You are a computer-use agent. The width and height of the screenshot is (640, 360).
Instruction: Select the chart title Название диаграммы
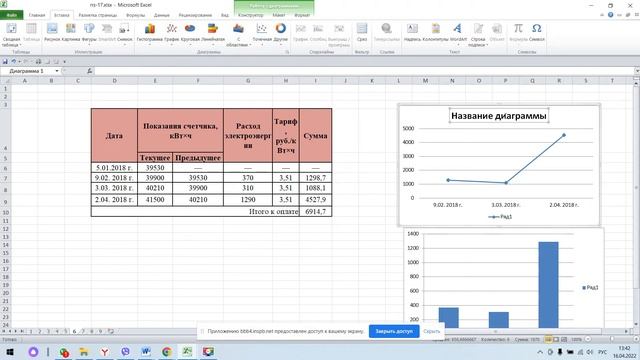498,116
